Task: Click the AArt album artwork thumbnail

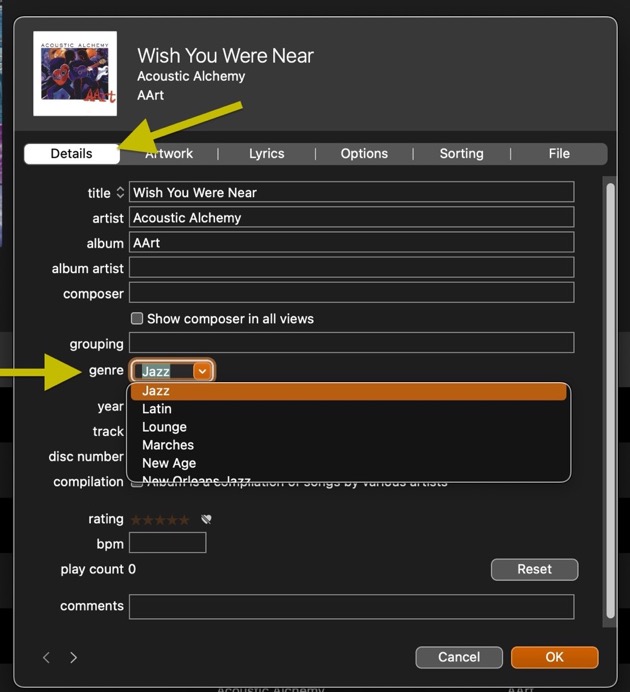Action: pos(75,73)
